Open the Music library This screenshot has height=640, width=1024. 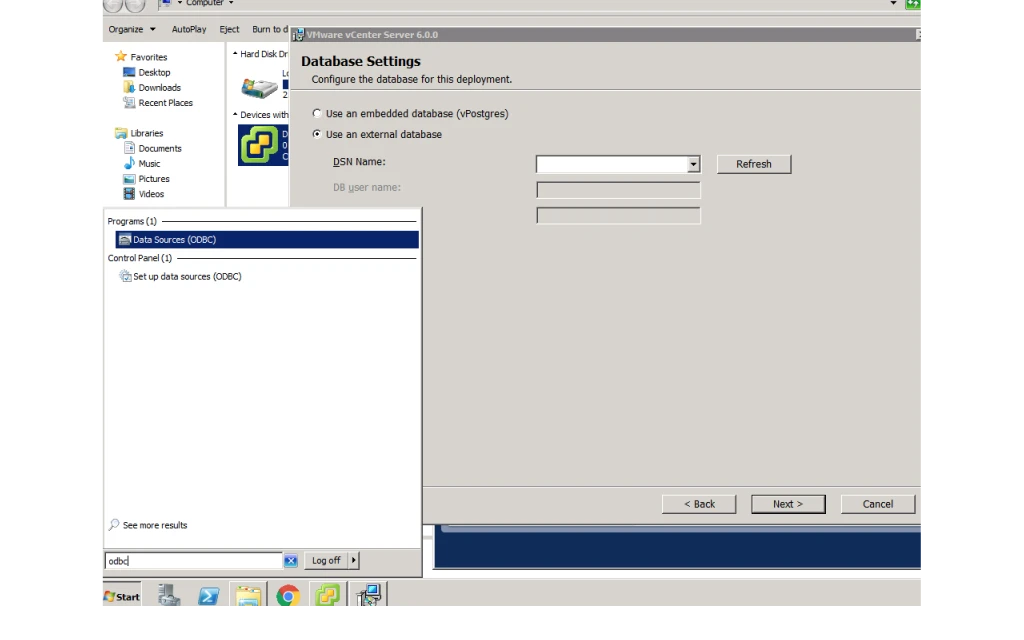(x=149, y=164)
